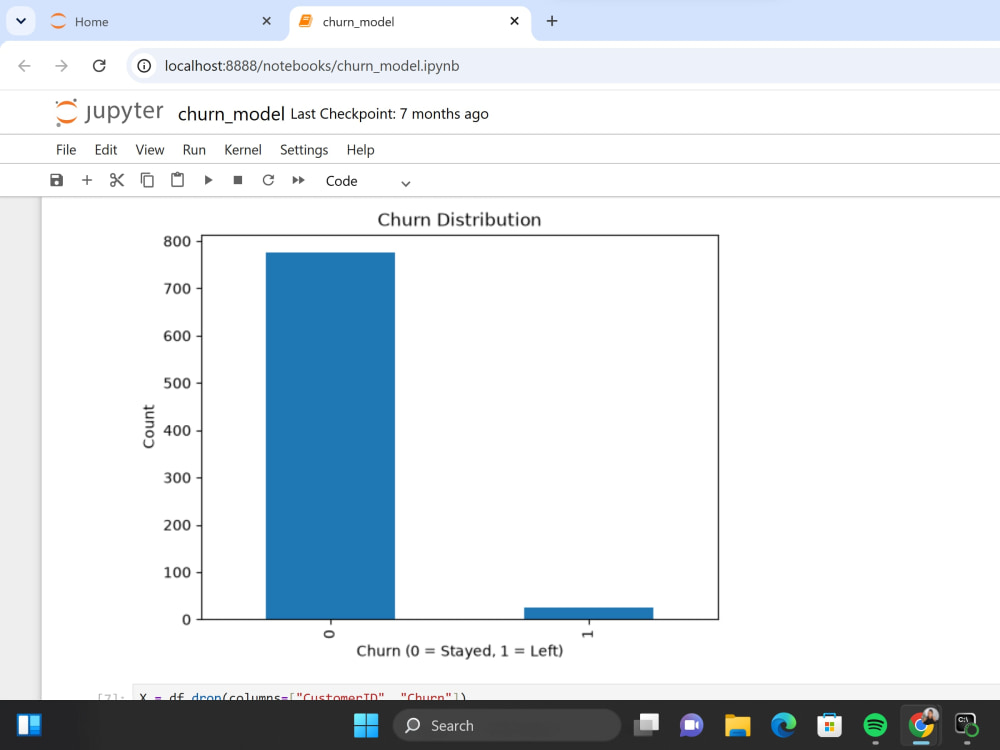Viewport: 1000px width, 750px height.
Task: Launch Microsoft Edge from the taskbar
Action: tap(783, 725)
